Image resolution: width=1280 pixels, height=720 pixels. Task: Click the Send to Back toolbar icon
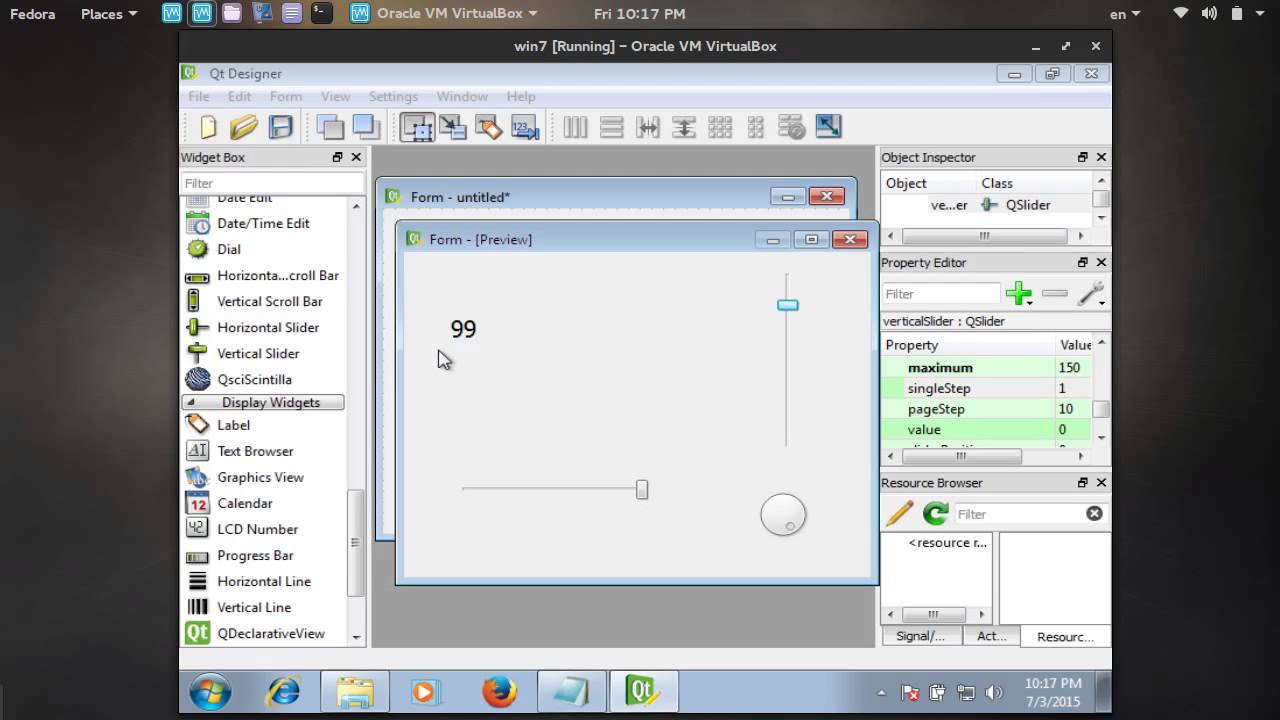[x=330, y=127]
